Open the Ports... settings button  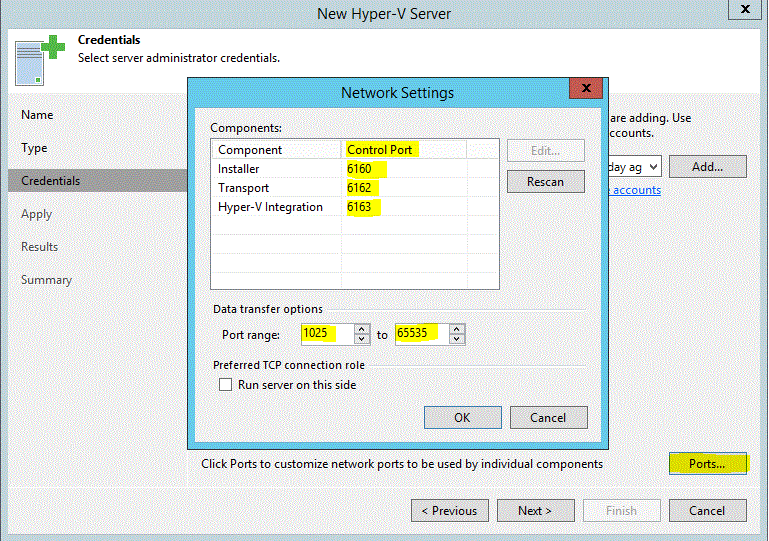pos(707,464)
